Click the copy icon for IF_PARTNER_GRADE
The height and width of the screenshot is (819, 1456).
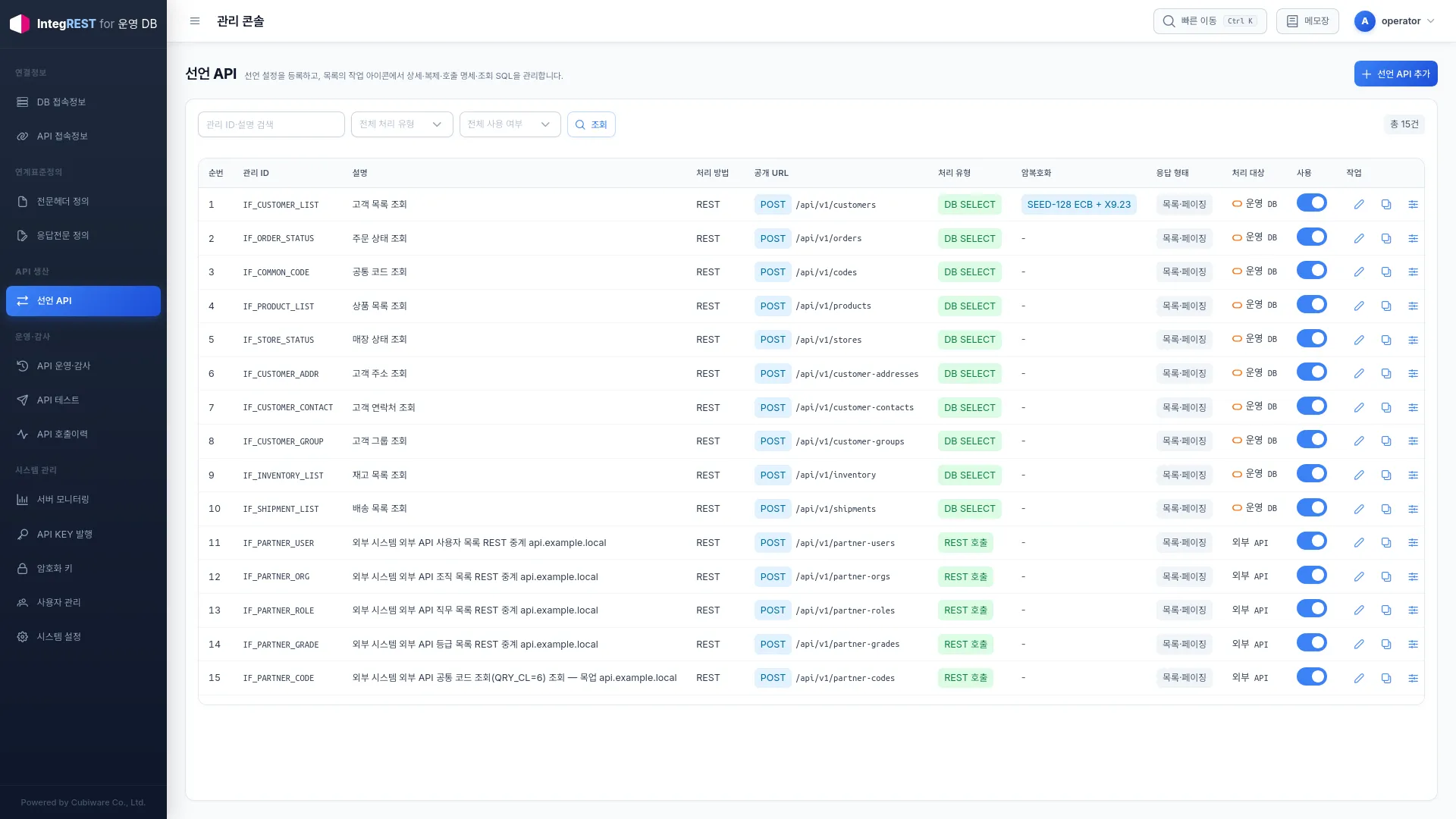1386,645
